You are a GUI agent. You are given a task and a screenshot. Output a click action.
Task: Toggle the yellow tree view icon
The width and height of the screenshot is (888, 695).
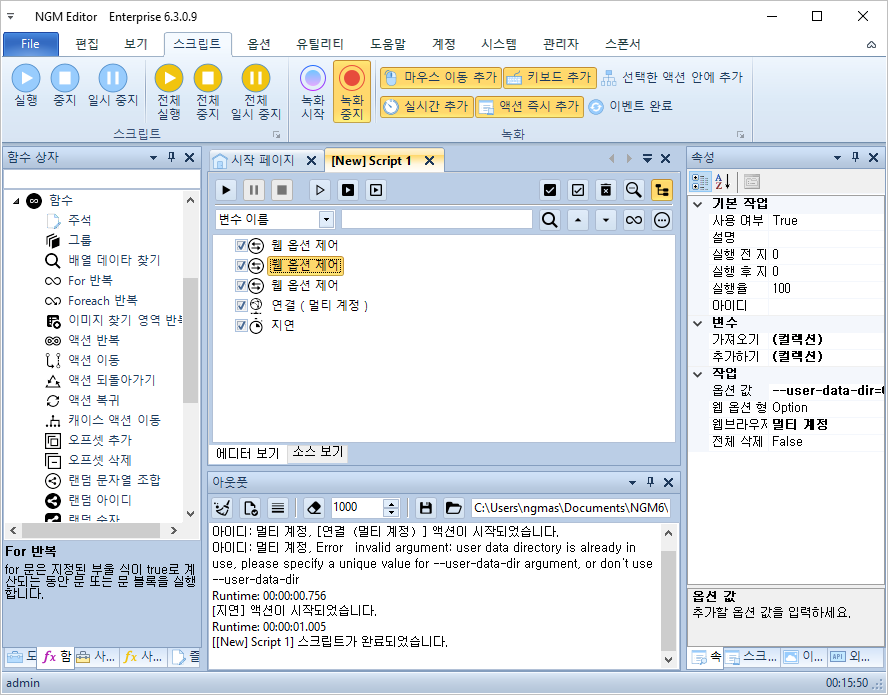(x=661, y=190)
